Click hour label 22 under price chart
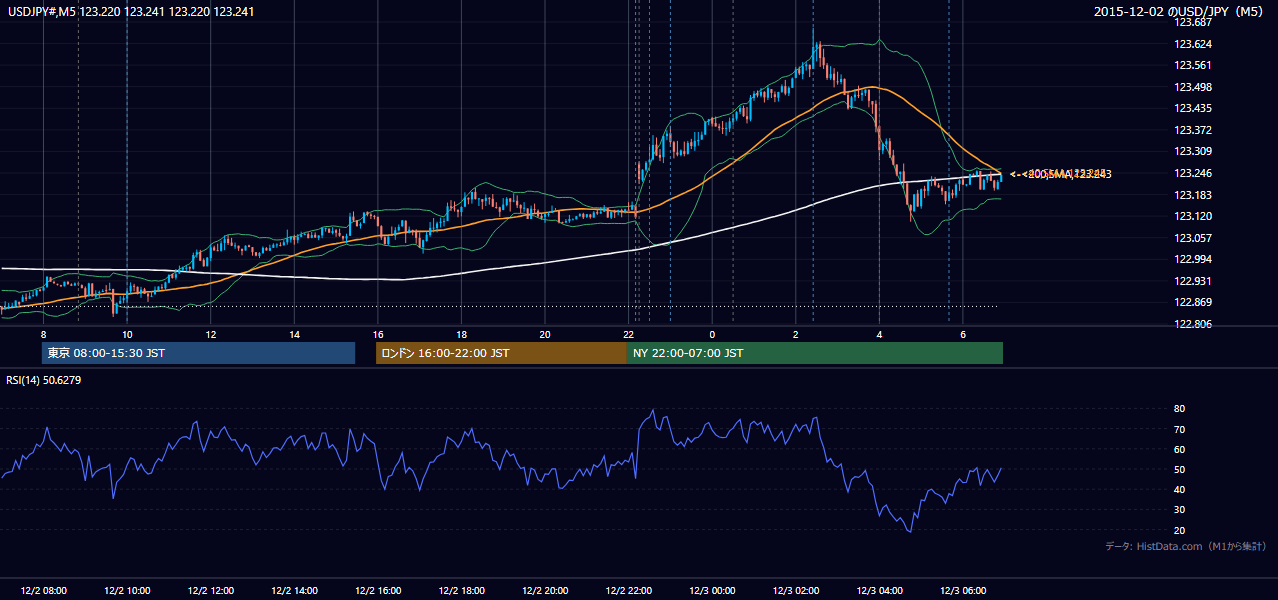This screenshot has height=600, width=1278. 629,334
